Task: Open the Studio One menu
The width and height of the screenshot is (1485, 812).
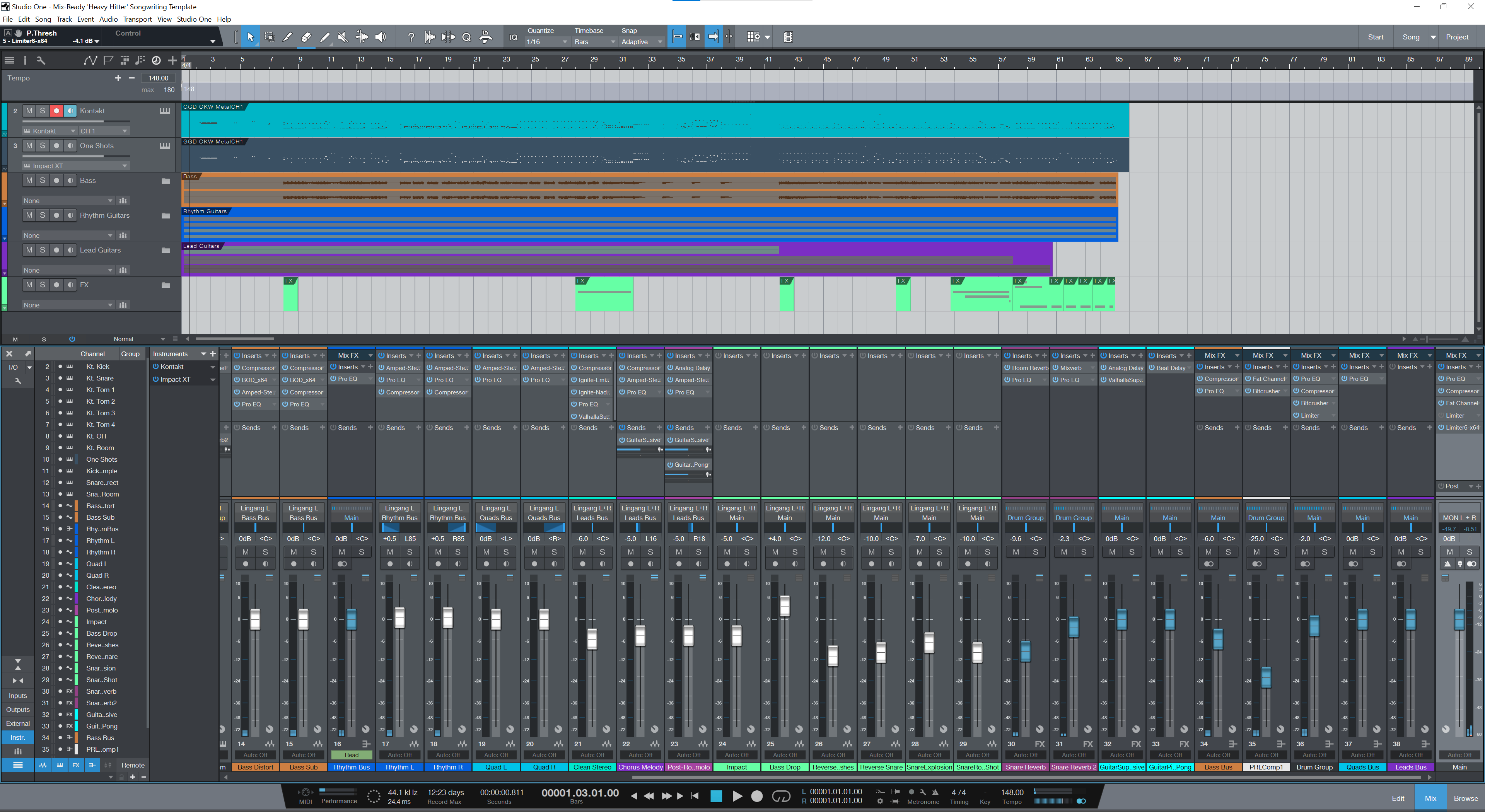Action: point(194,19)
